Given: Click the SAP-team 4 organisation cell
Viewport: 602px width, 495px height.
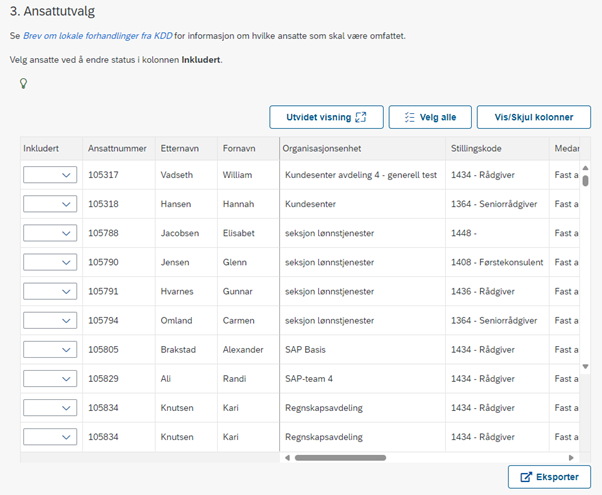Looking at the screenshot, I should [362, 379].
